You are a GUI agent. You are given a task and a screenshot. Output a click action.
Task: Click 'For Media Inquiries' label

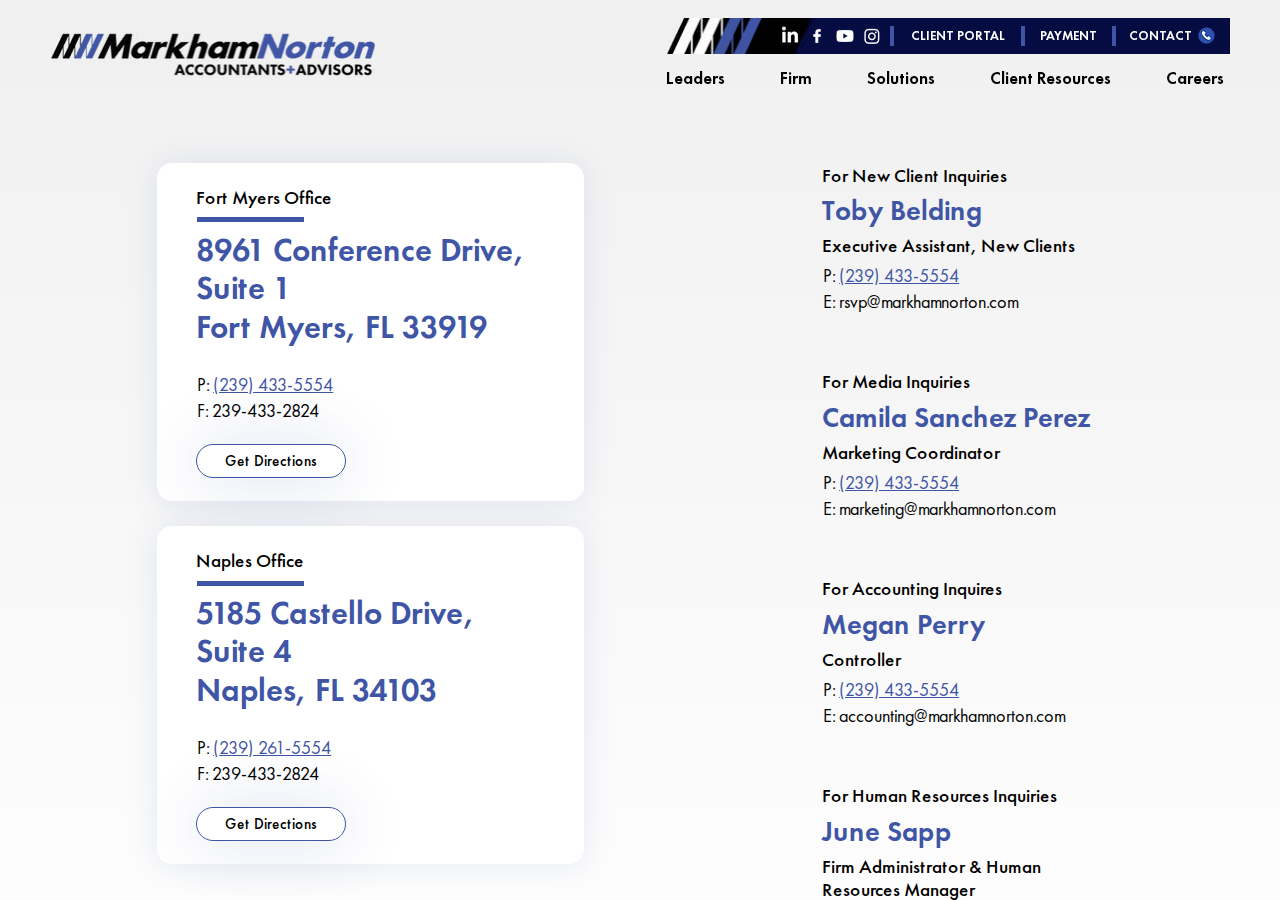coord(896,382)
